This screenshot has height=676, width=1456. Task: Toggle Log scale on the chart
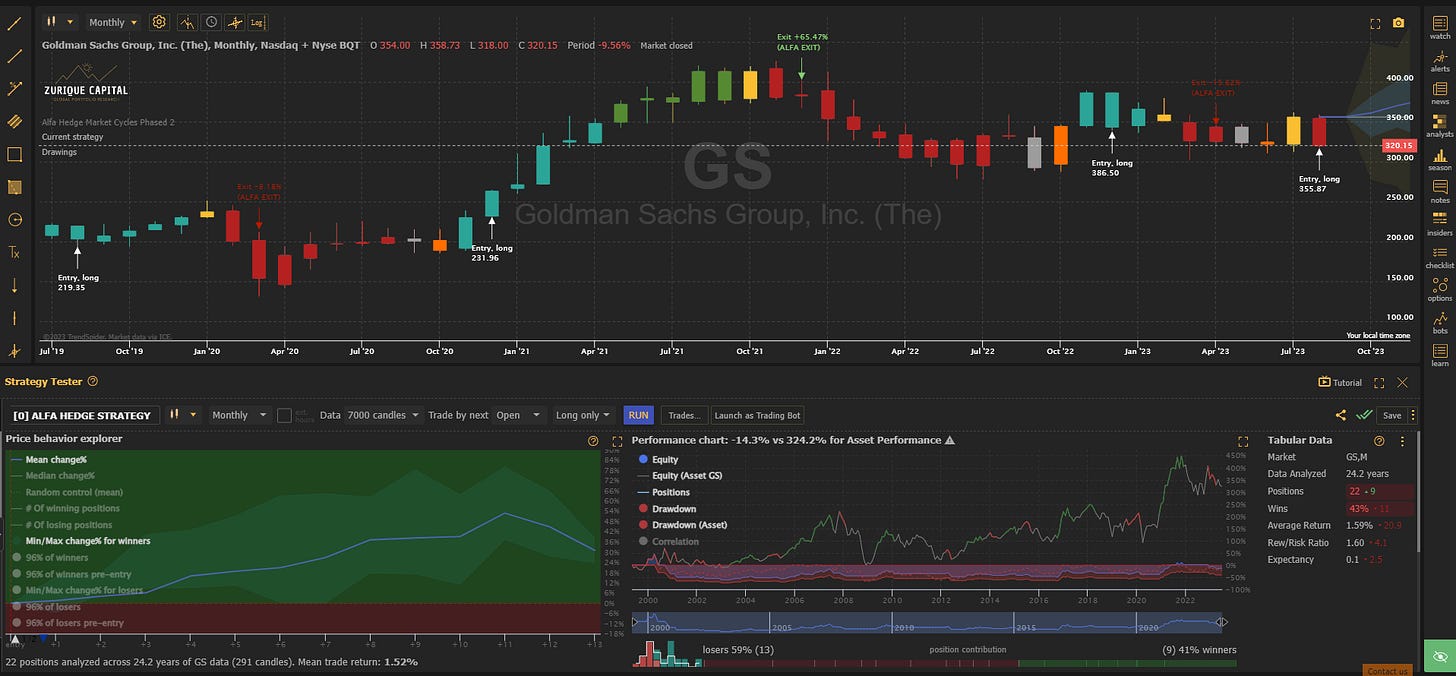pos(257,21)
